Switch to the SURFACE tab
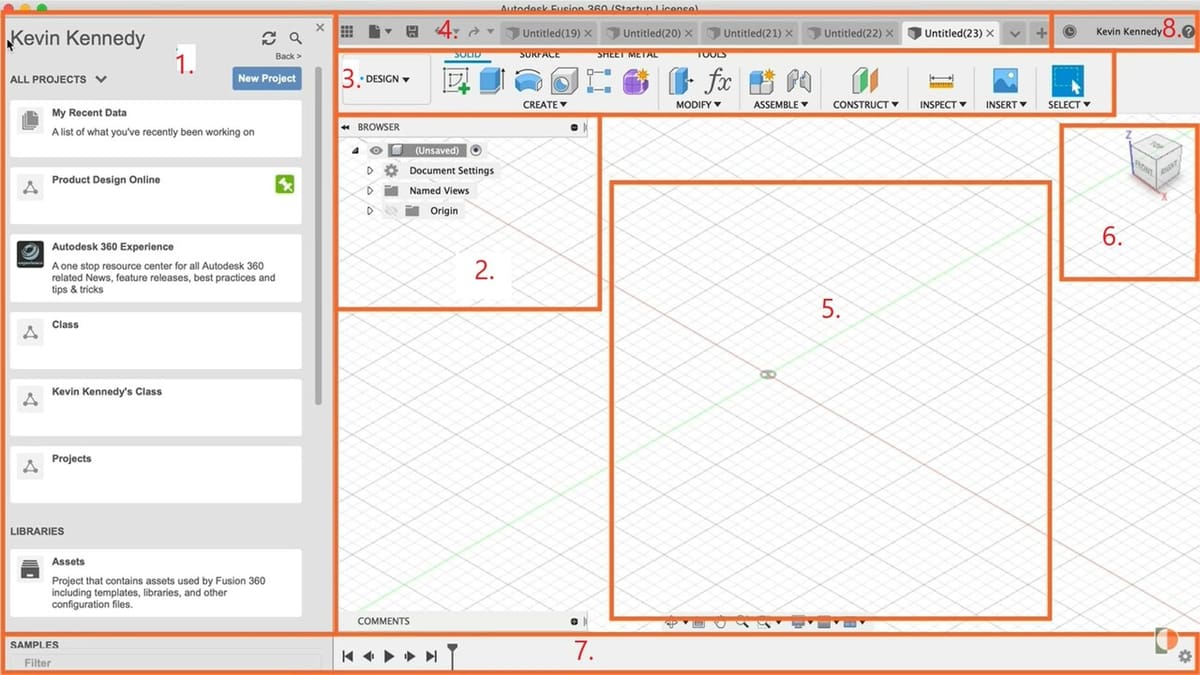 tap(540, 54)
